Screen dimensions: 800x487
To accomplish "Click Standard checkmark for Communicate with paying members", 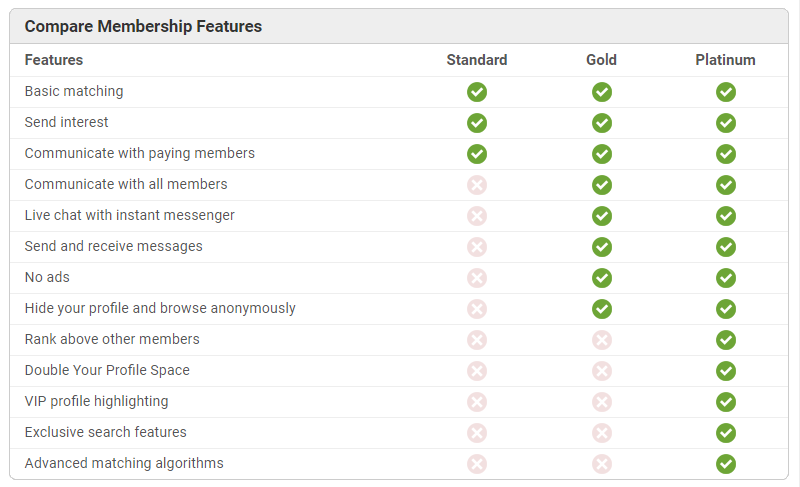I will tap(477, 154).
